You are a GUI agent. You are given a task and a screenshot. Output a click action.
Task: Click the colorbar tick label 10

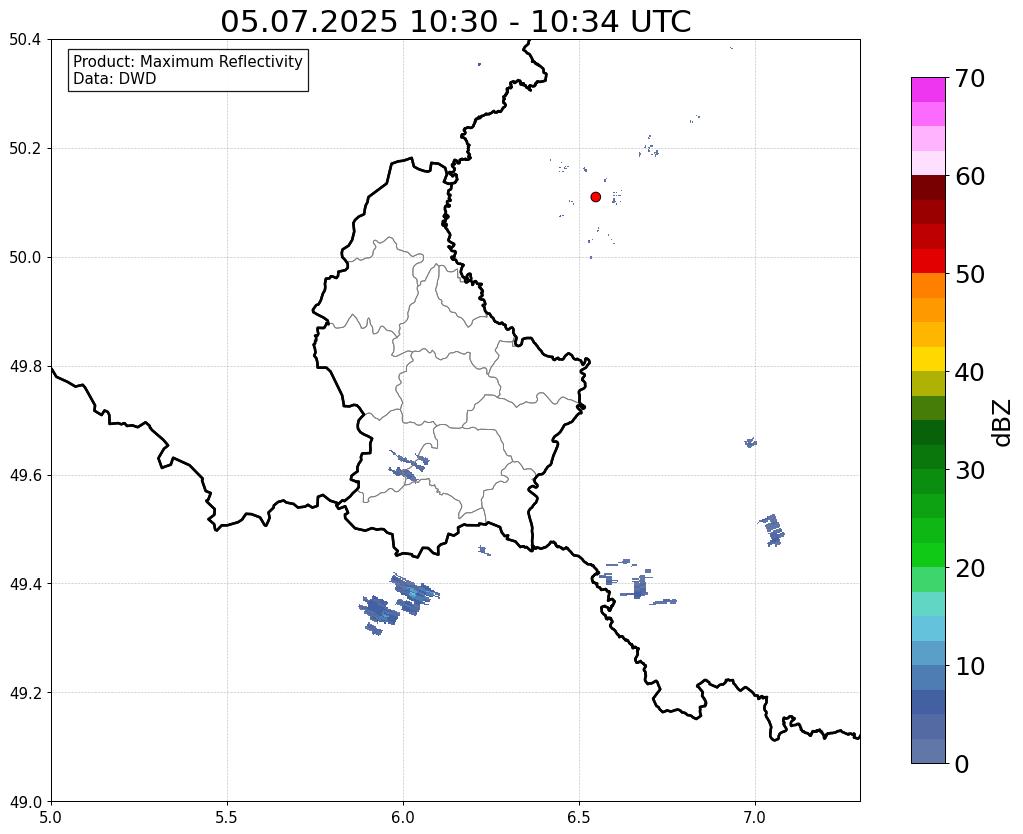tap(970, 666)
